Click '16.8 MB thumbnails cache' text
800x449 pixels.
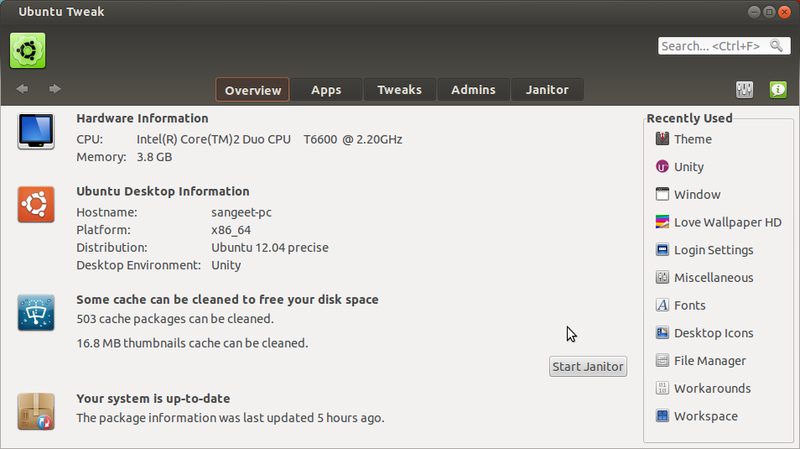192,343
